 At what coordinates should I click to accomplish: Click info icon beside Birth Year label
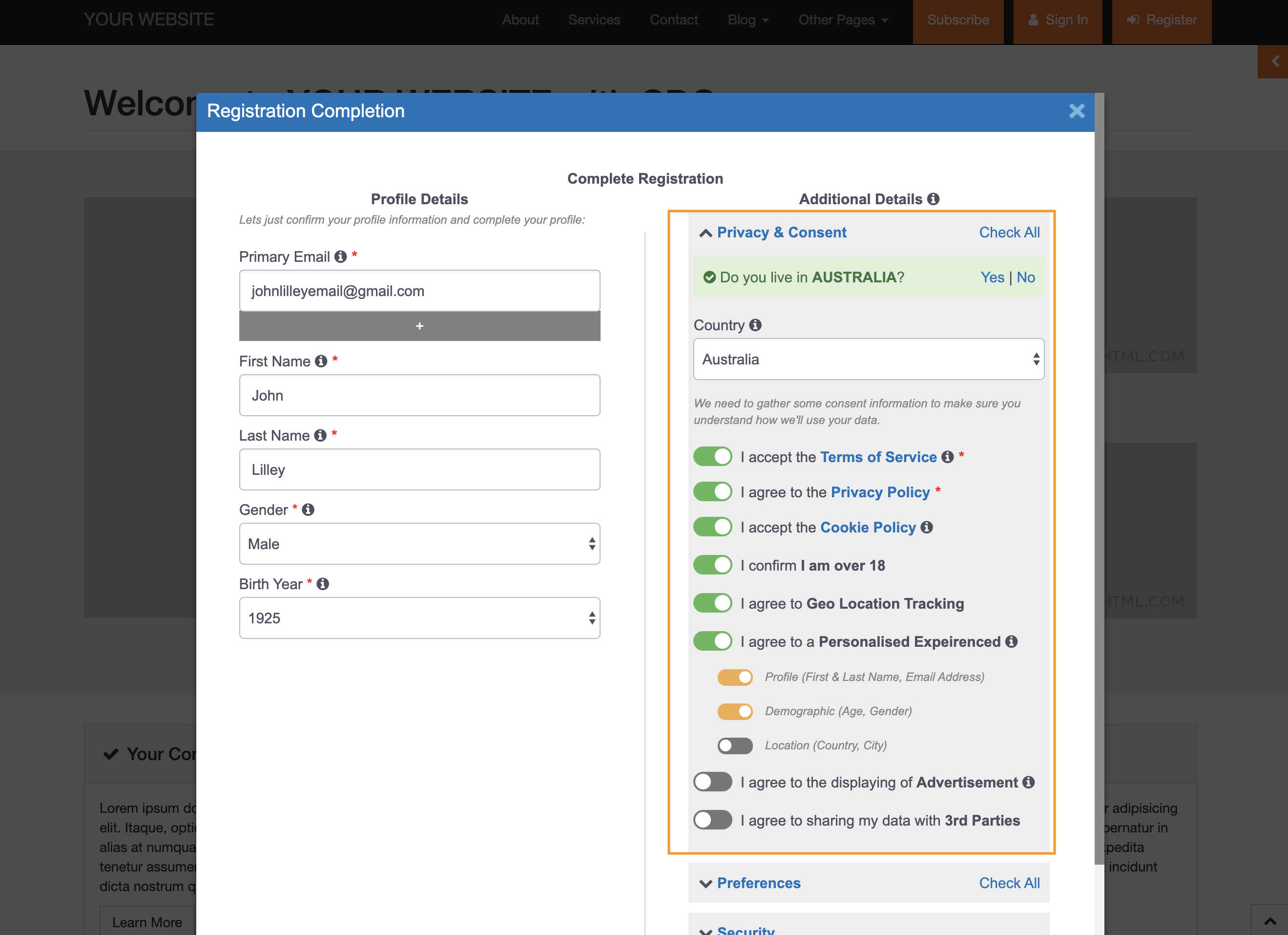323,584
